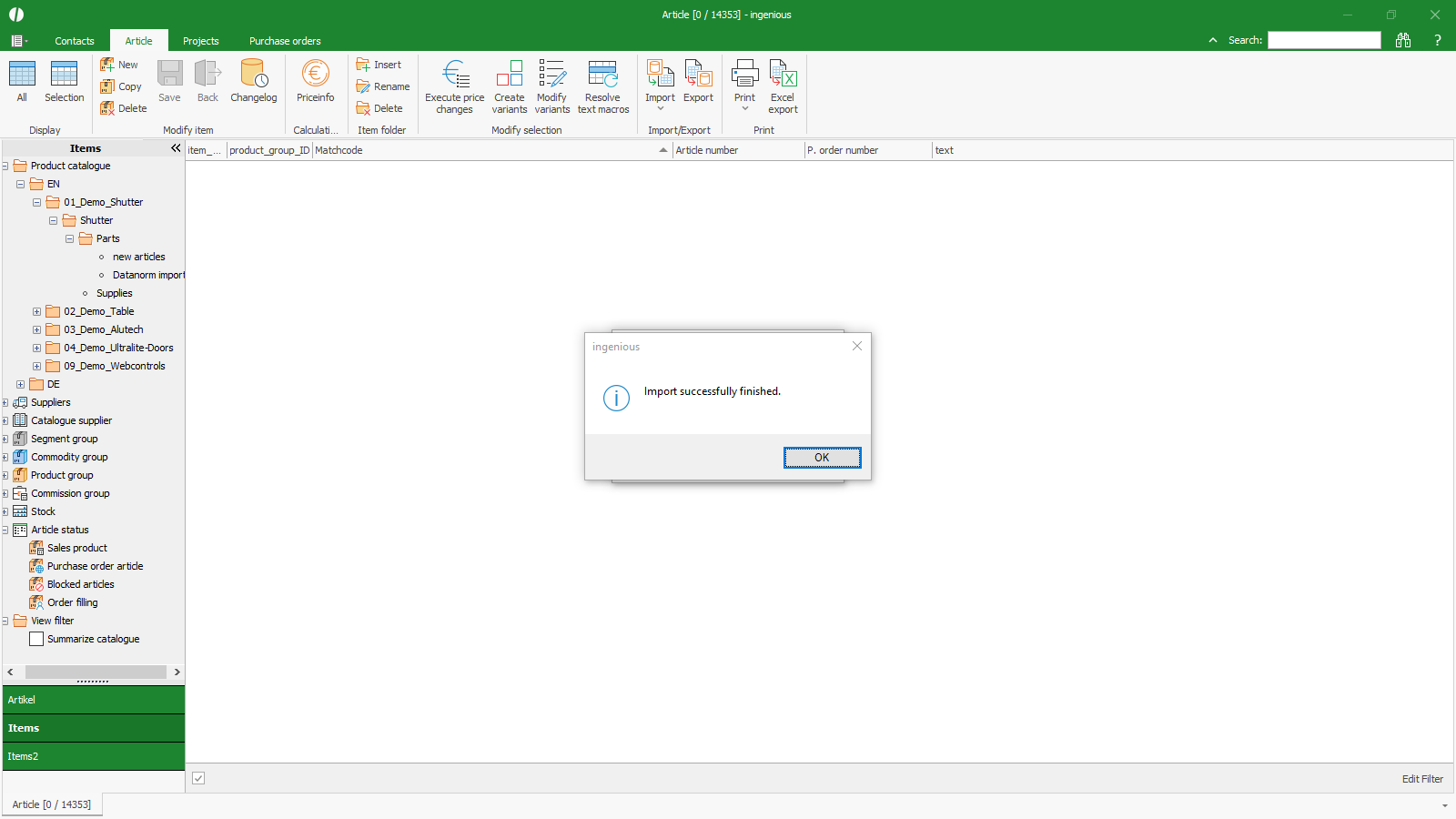
Task: Open the Purchase orders tab
Action: click(x=285, y=41)
